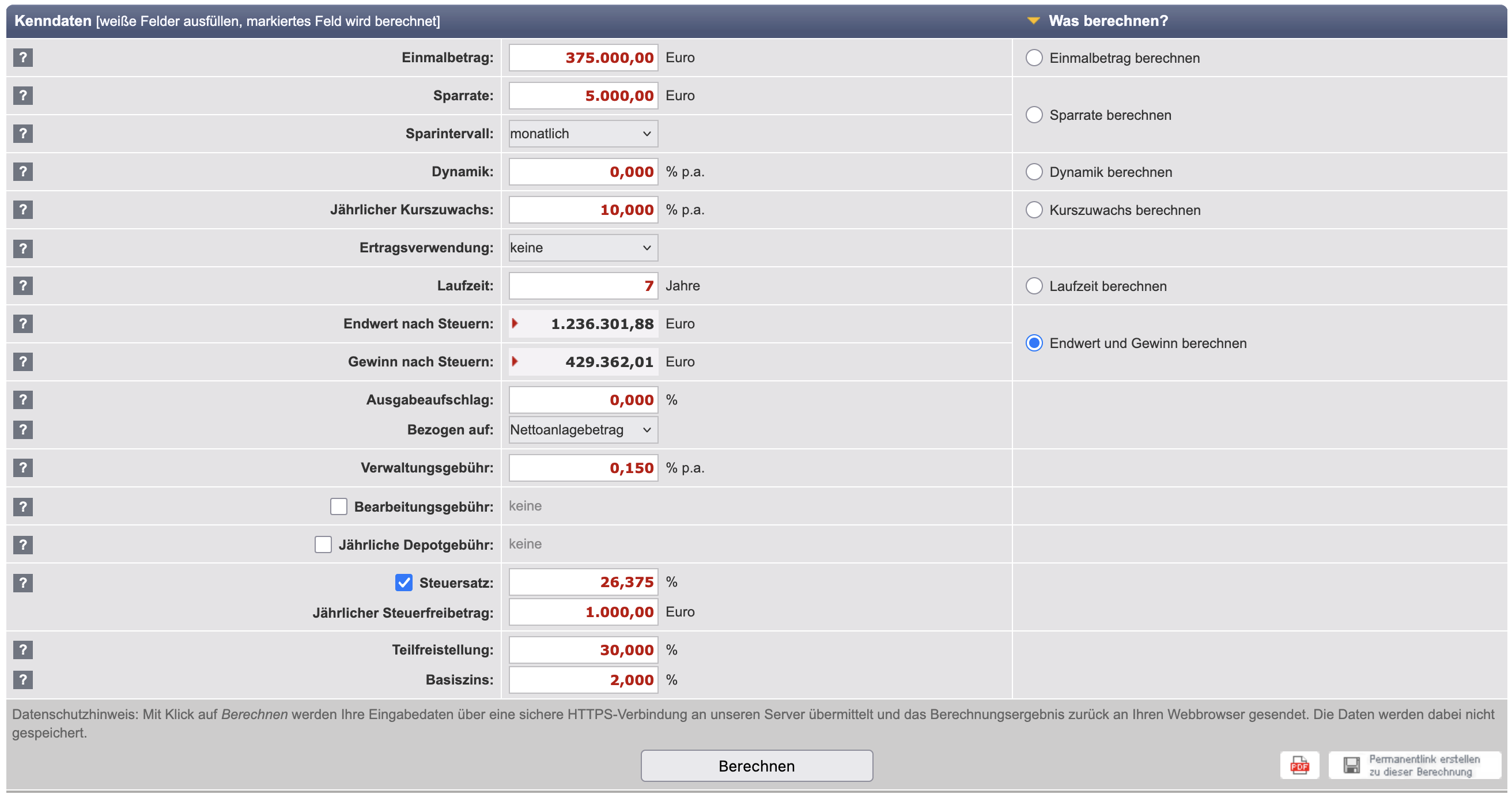
Task: Open the Bezogen auf Nettoanlagebetrag dropdown
Action: (583, 430)
